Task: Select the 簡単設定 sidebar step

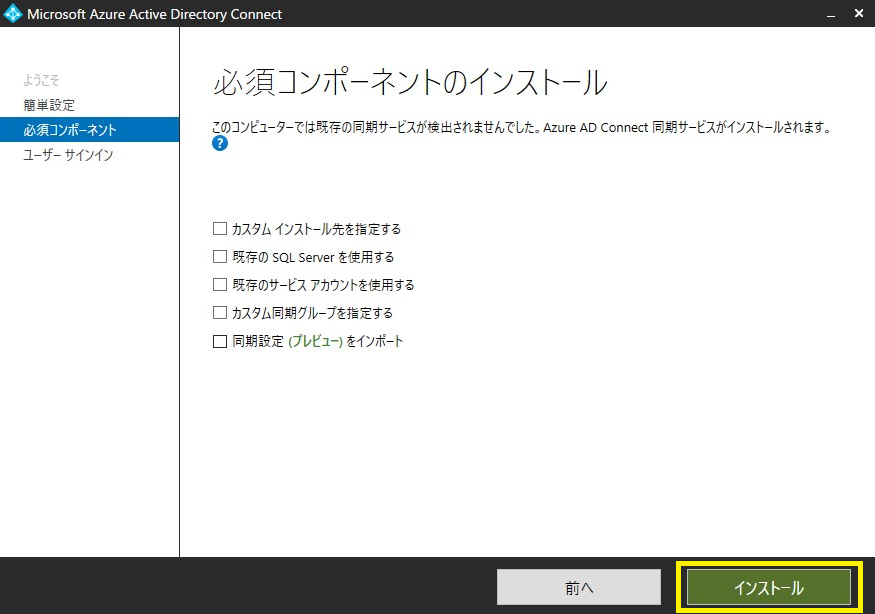Action: (49, 105)
